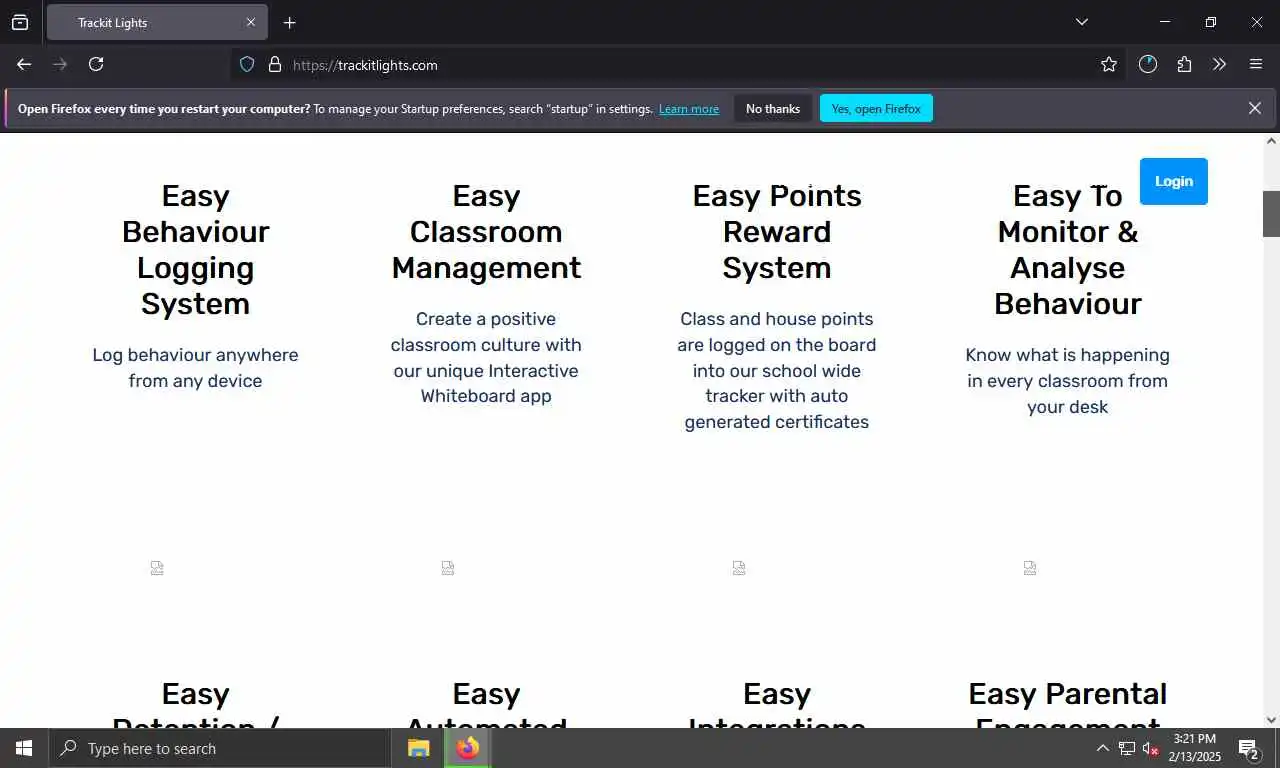Click the scrollbar down arrow
Image resolution: width=1280 pixels, height=768 pixels.
coord(1271,719)
